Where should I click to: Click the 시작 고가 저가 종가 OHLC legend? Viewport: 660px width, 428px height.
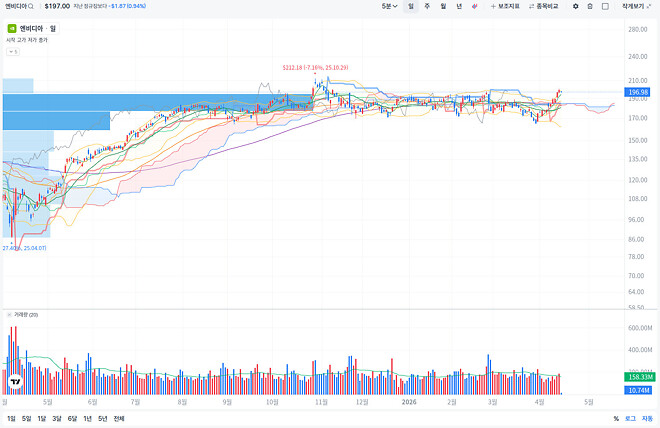27,40
